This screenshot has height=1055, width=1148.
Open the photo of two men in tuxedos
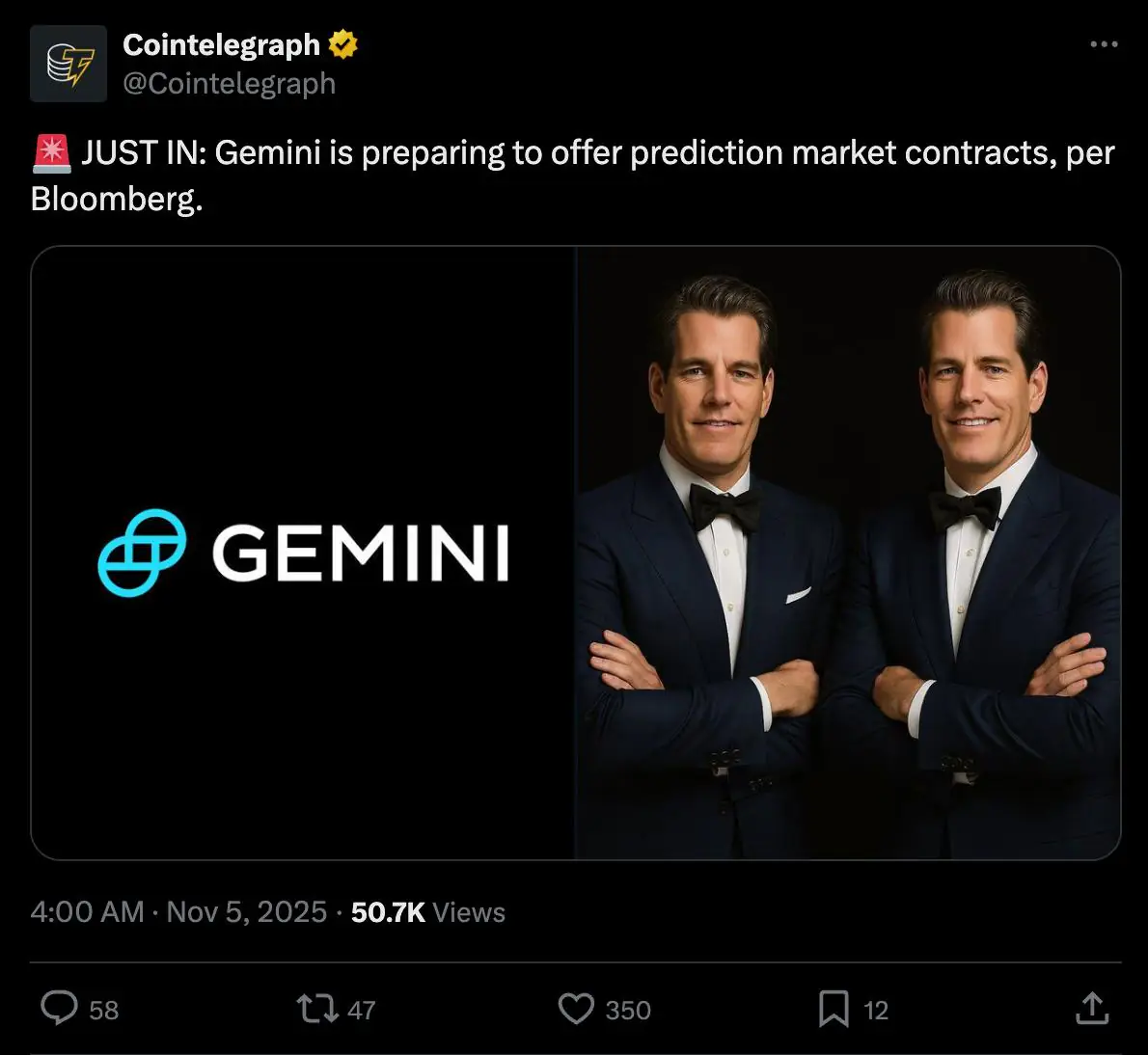click(x=848, y=553)
